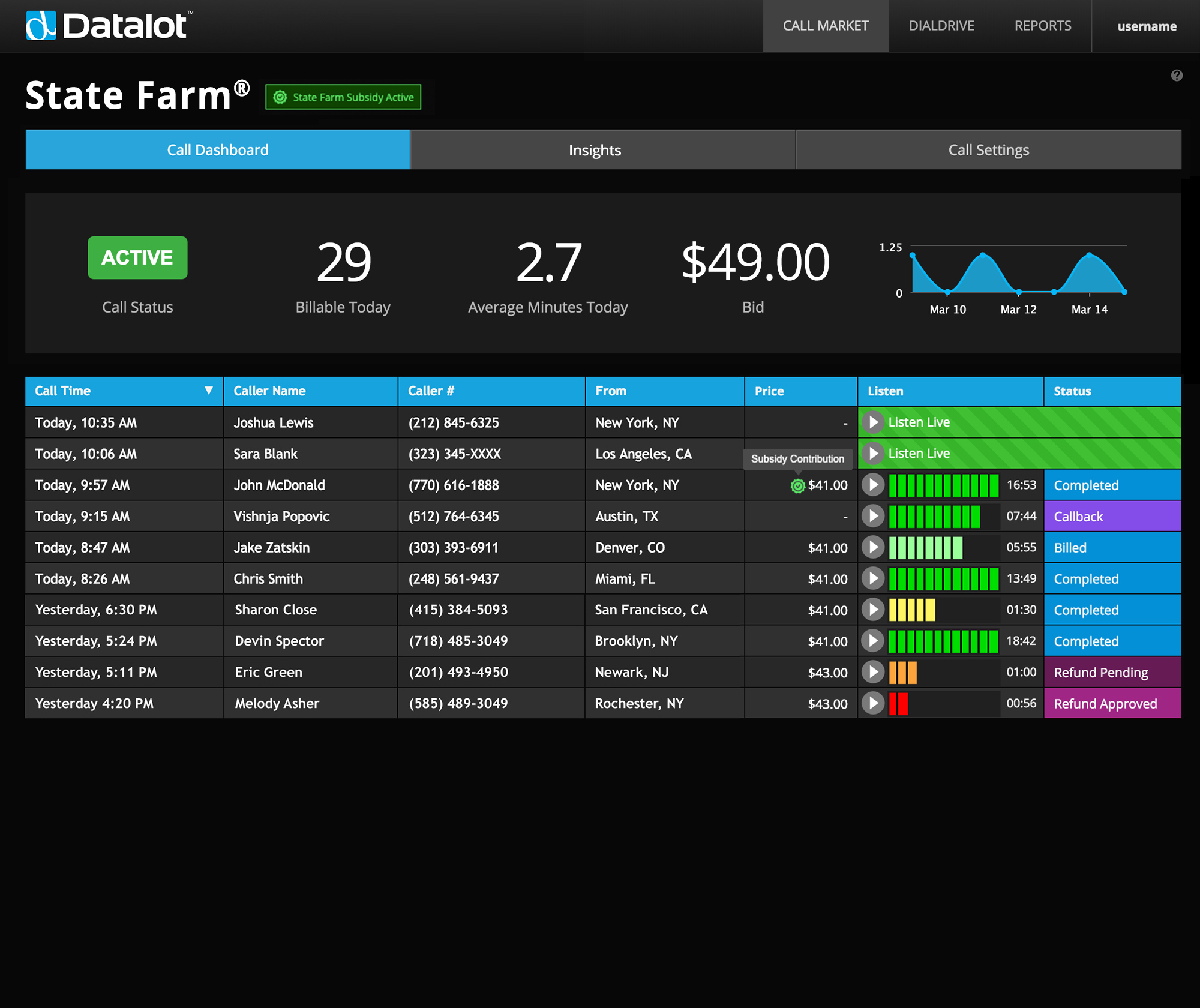Click the Mar 10 data point on chart

tap(947, 292)
